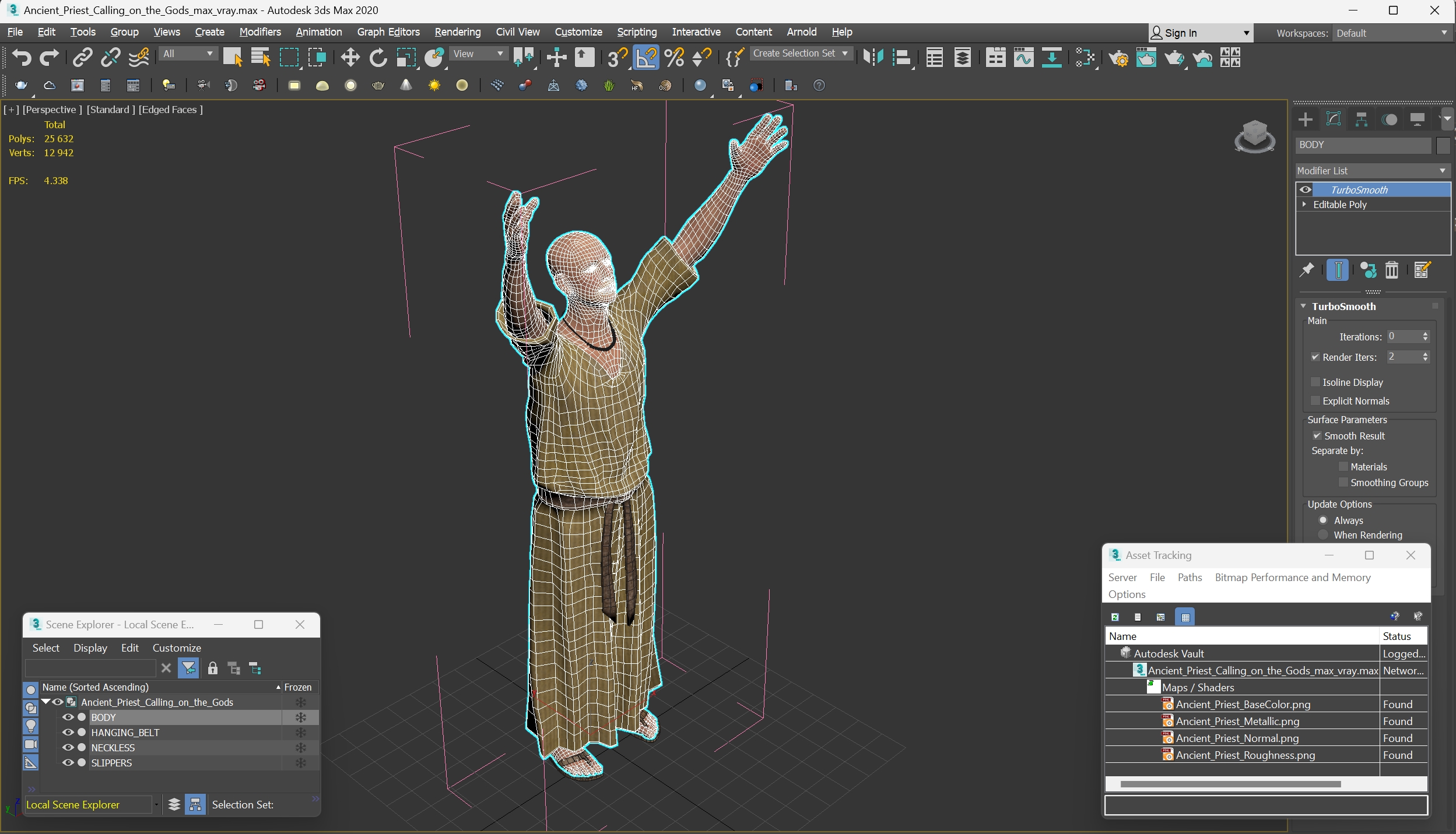Click the BODY object name field
Viewport: 1456px width, 834px height.
tap(1363, 145)
